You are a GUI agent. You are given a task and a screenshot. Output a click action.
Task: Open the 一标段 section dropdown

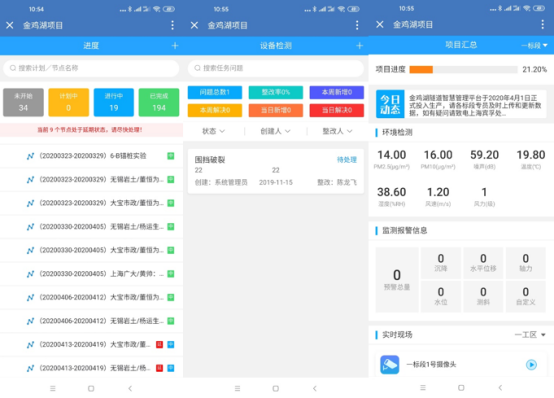(x=534, y=45)
